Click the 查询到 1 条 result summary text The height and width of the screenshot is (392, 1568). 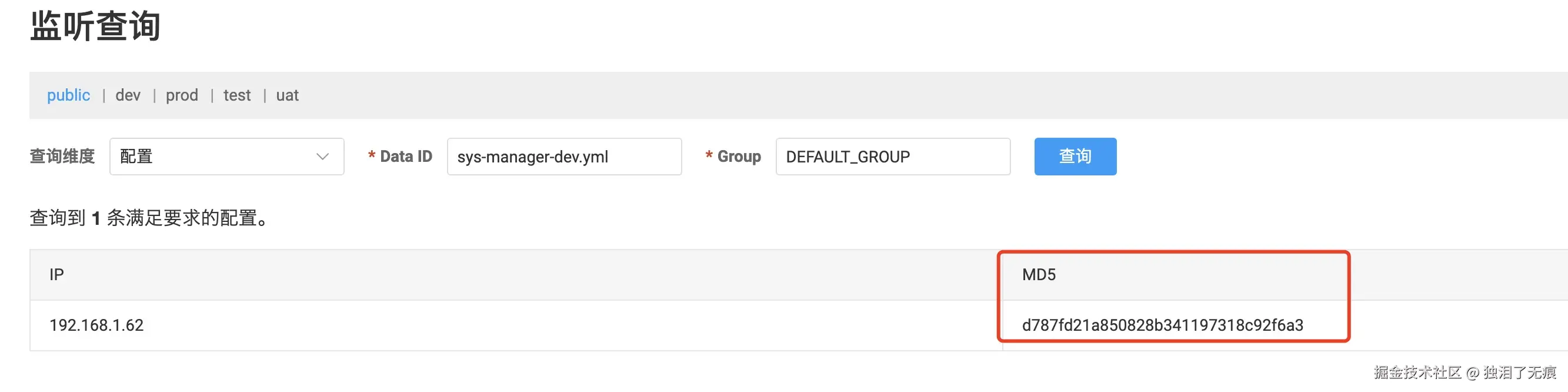tap(149, 218)
